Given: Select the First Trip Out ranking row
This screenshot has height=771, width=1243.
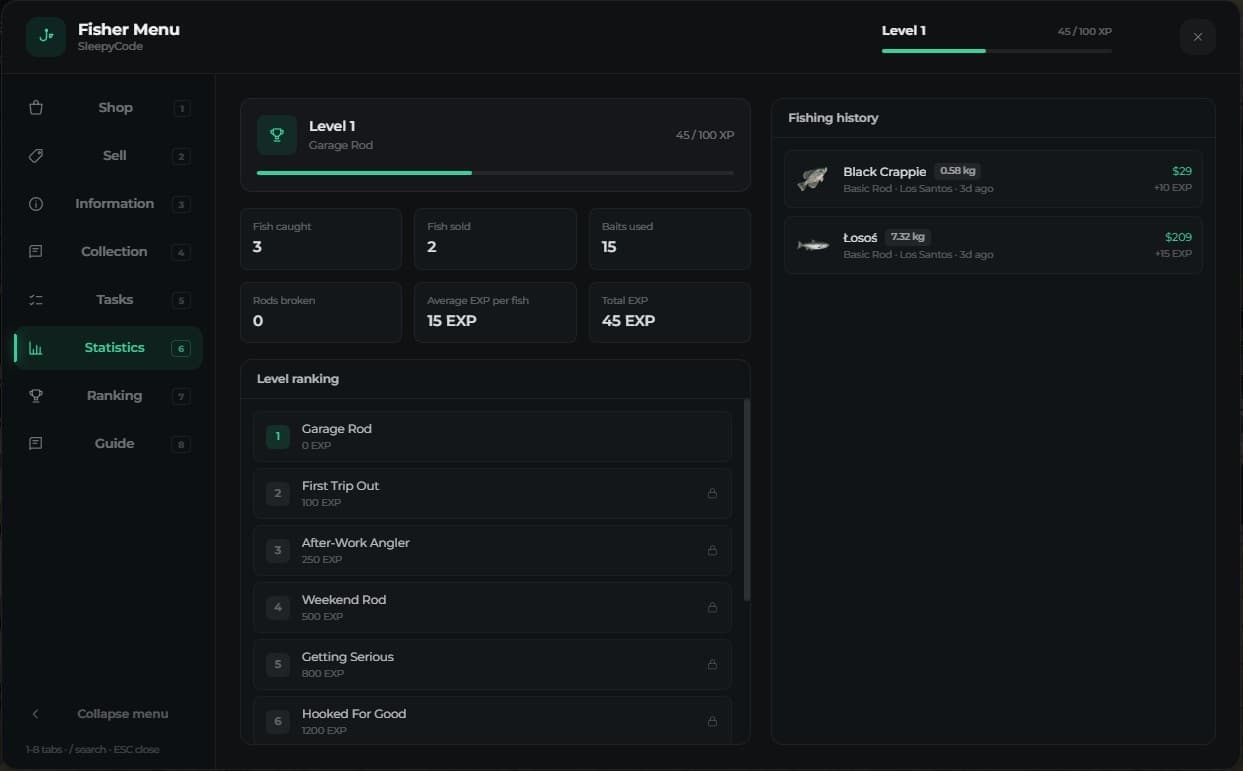Looking at the screenshot, I should (x=492, y=493).
